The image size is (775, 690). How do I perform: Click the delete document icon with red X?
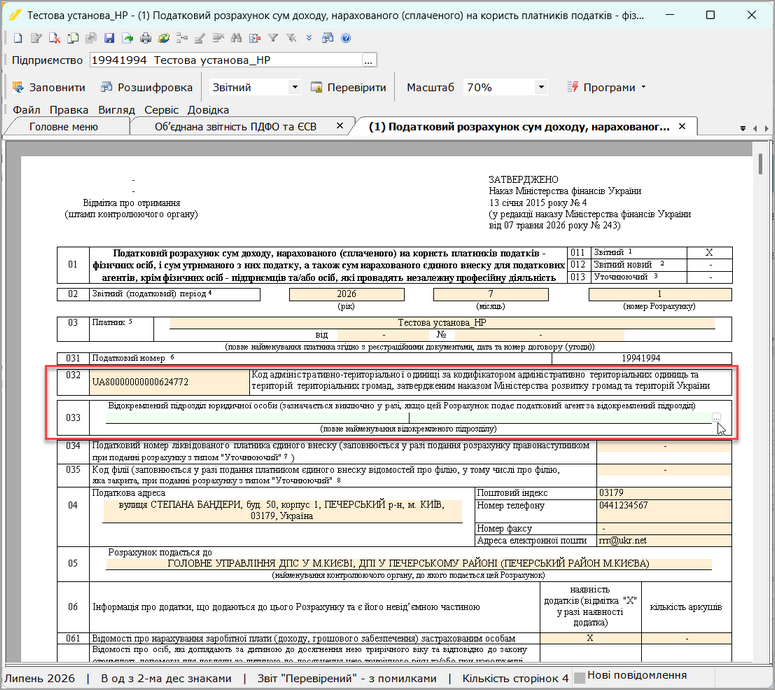[54, 38]
